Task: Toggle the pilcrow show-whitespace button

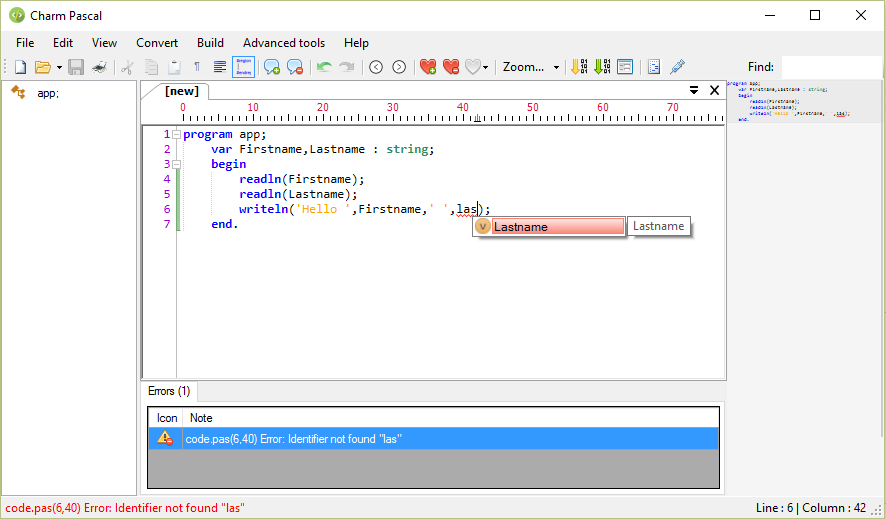Action: (197, 67)
